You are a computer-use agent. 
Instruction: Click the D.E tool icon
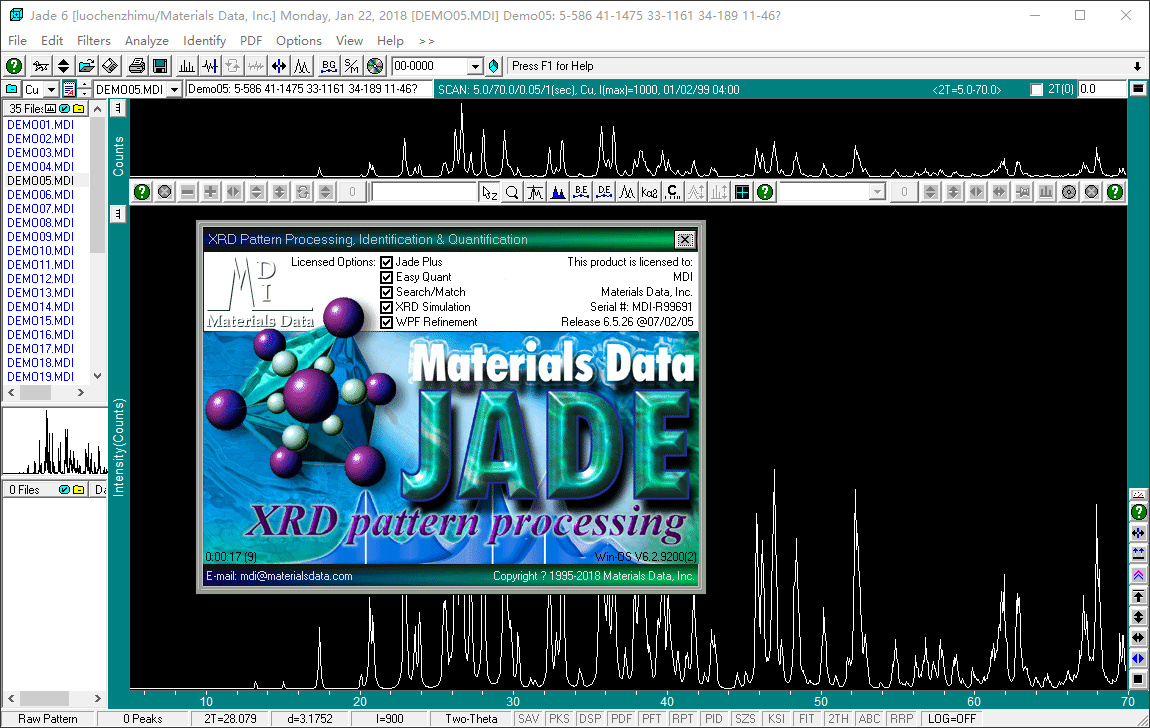coord(604,192)
